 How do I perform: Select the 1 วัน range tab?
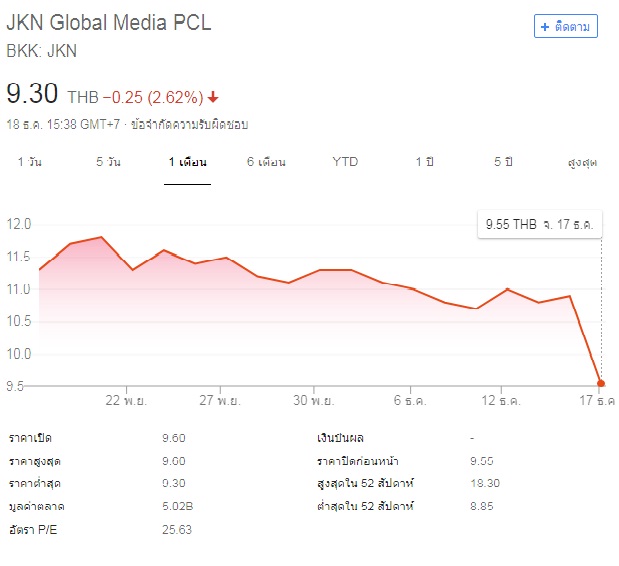pyautogui.click(x=30, y=162)
